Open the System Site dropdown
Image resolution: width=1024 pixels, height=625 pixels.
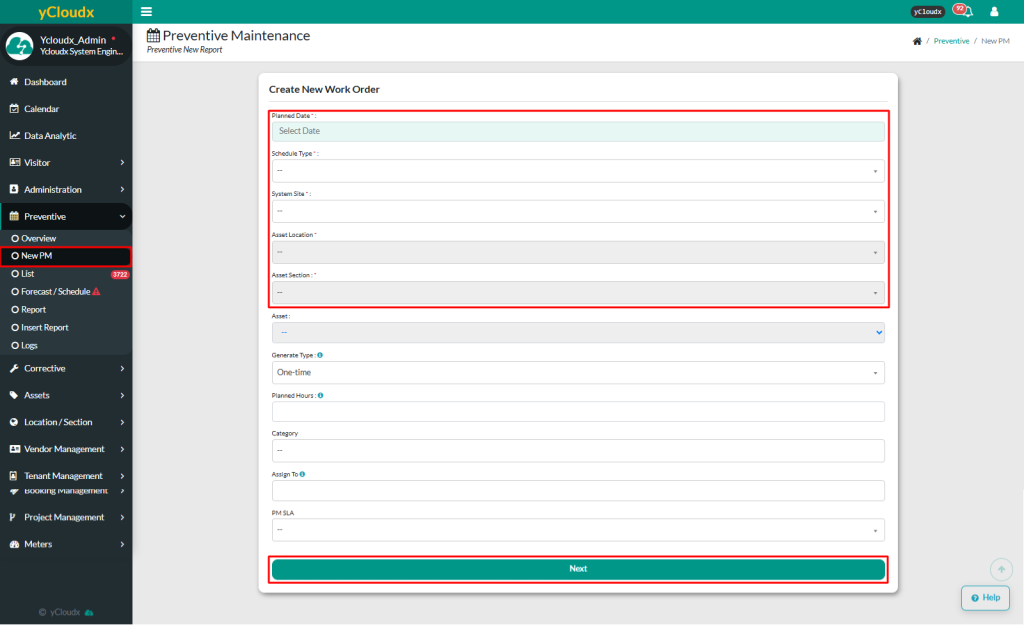tap(578, 211)
